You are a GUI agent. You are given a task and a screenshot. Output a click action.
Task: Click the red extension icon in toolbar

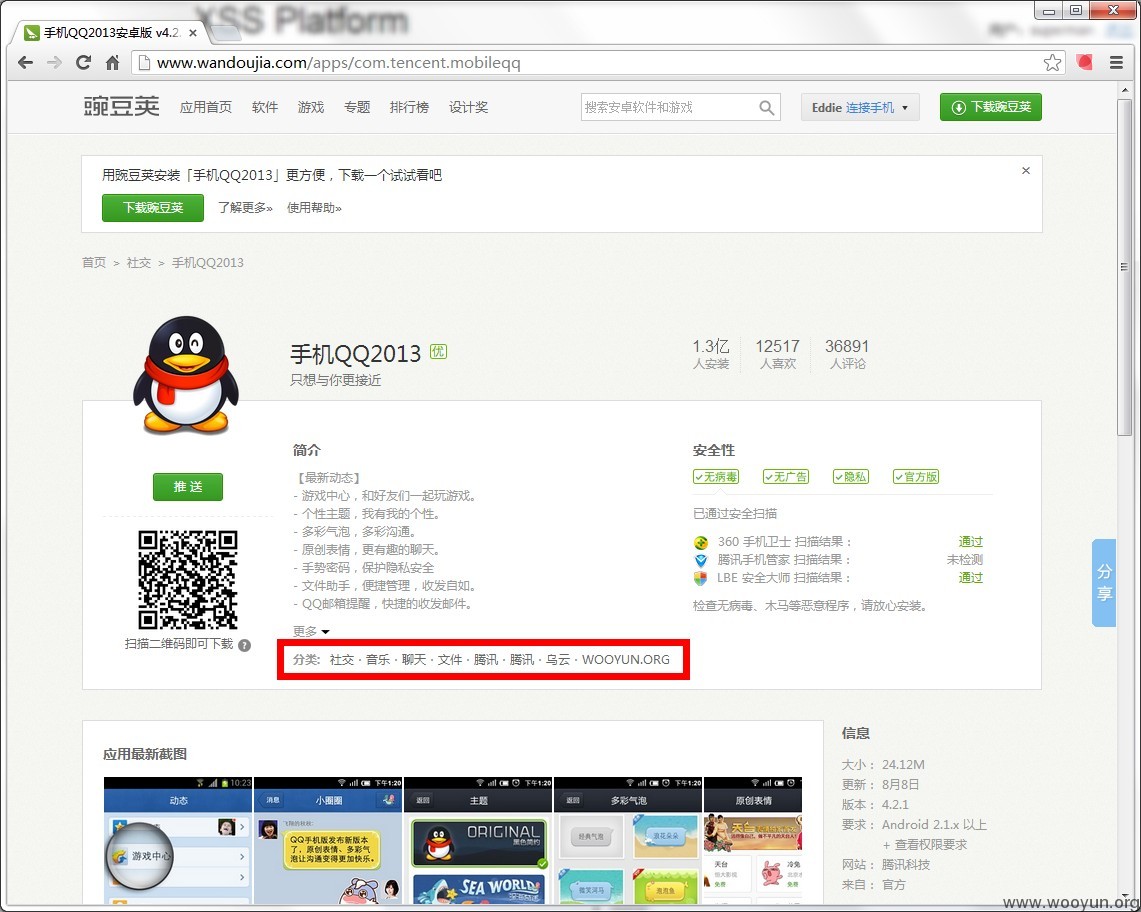[1085, 63]
